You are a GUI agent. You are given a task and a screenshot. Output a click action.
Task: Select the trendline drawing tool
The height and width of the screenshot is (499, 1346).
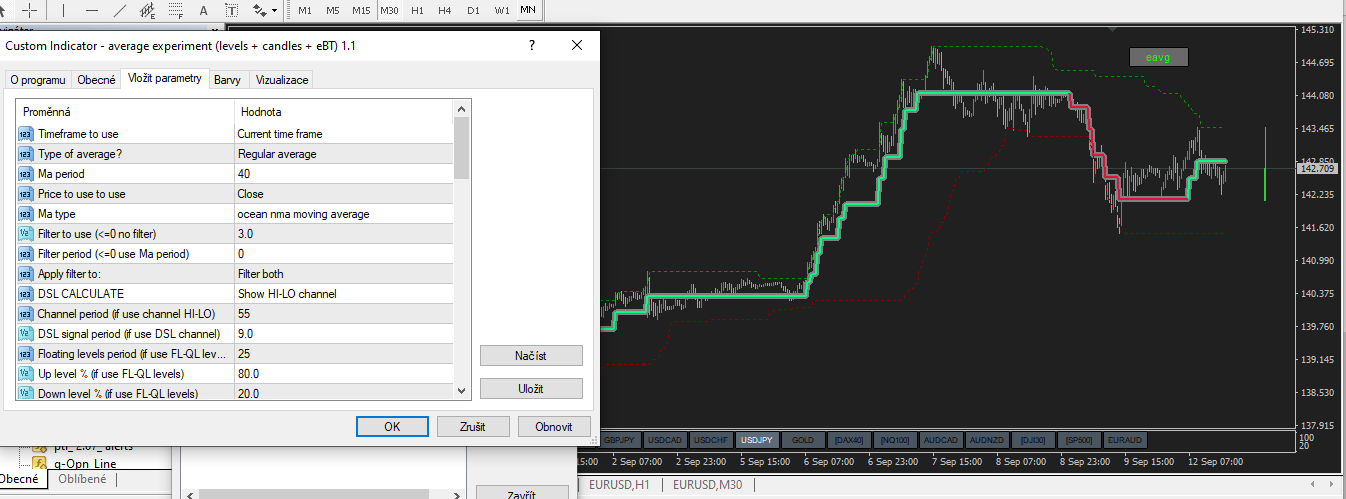tap(120, 10)
